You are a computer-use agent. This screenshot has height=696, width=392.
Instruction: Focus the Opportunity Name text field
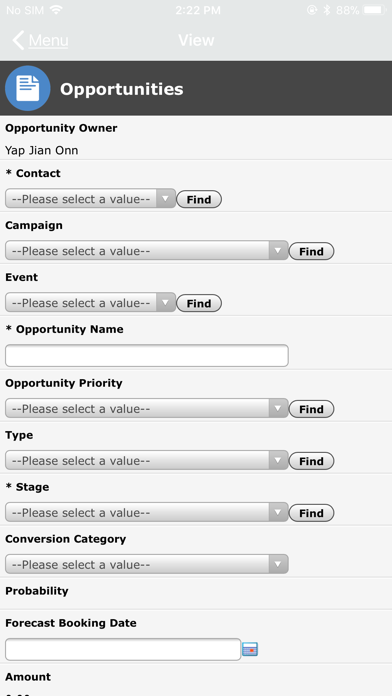point(147,356)
